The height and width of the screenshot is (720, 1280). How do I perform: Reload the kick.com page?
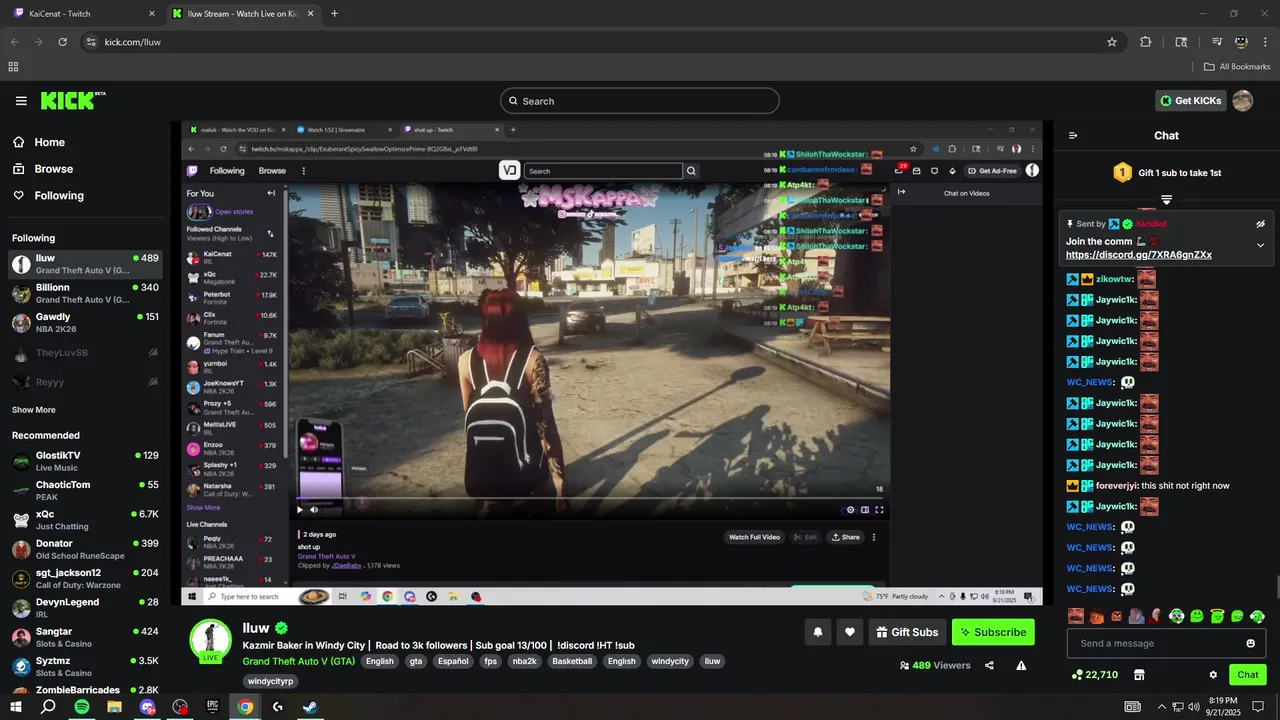[x=62, y=42]
